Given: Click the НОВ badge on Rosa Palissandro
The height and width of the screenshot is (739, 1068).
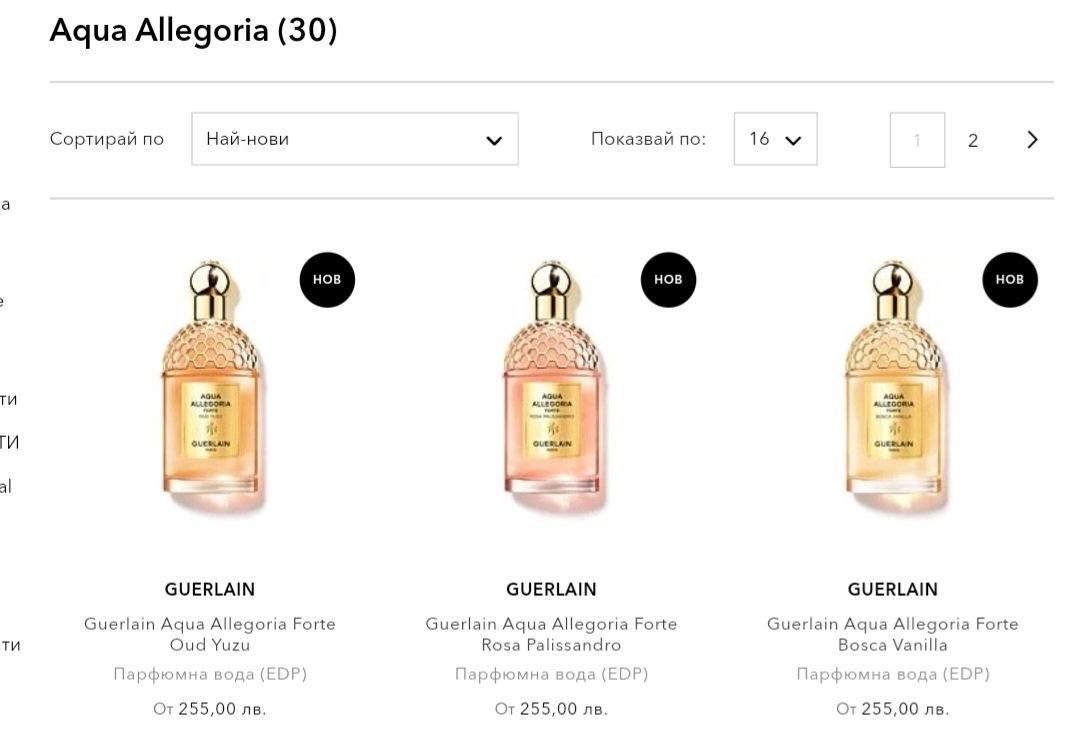Looking at the screenshot, I should click(668, 280).
